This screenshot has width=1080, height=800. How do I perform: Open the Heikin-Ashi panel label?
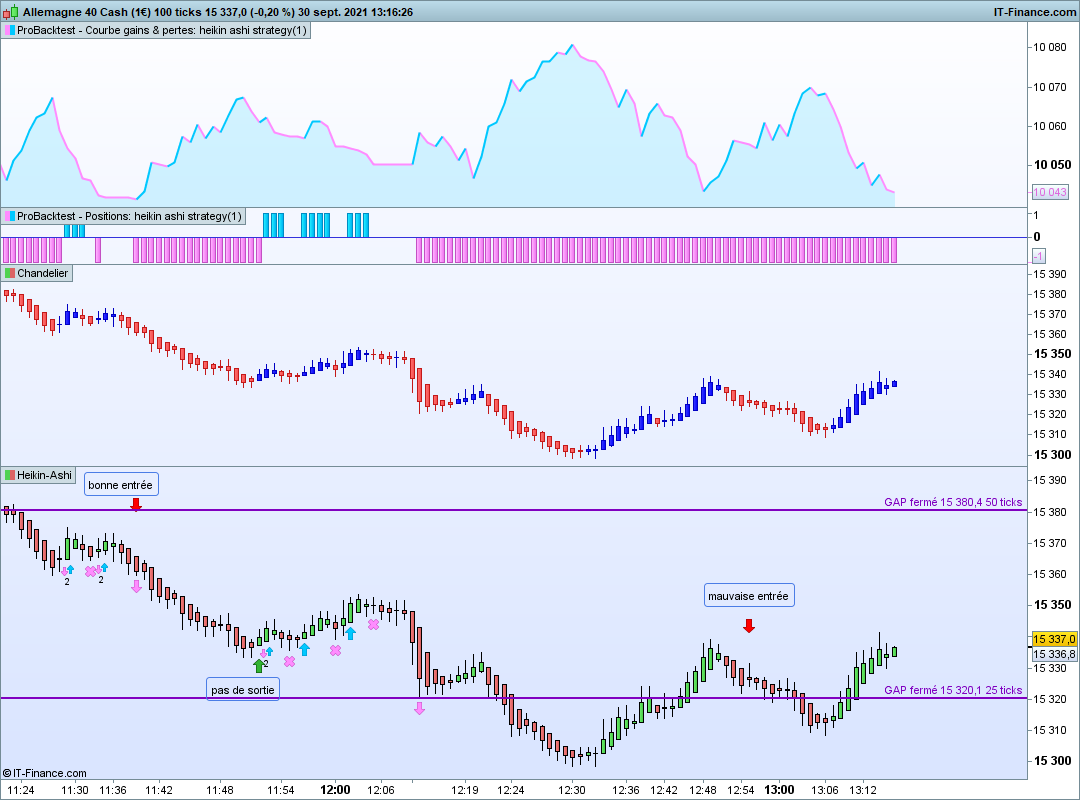click(x=39, y=475)
